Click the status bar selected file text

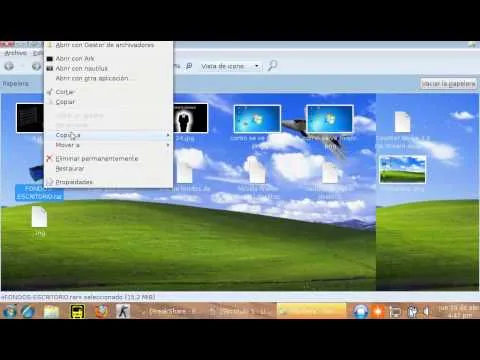tap(78, 297)
